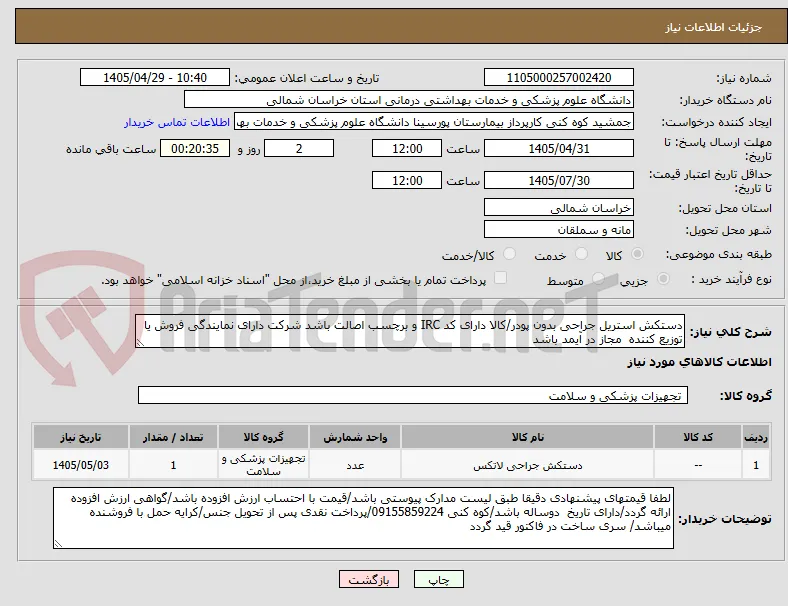Click the remaining time field 00:20:35
This screenshot has height=606, width=788.
tap(195, 148)
